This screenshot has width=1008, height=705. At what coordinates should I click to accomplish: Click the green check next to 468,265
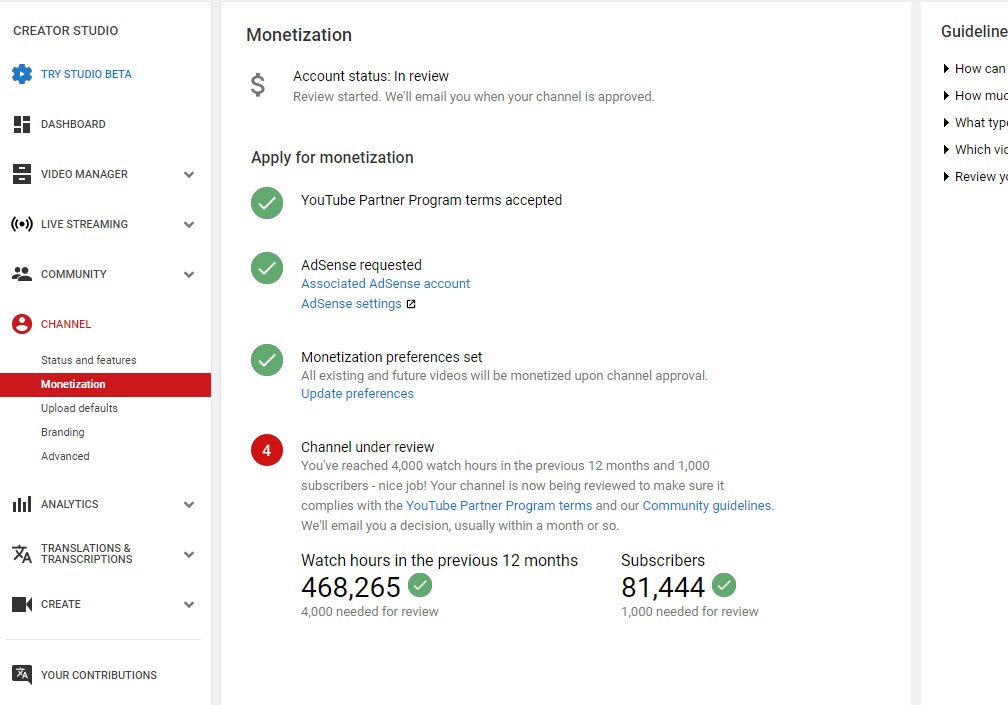[x=420, y=585]
